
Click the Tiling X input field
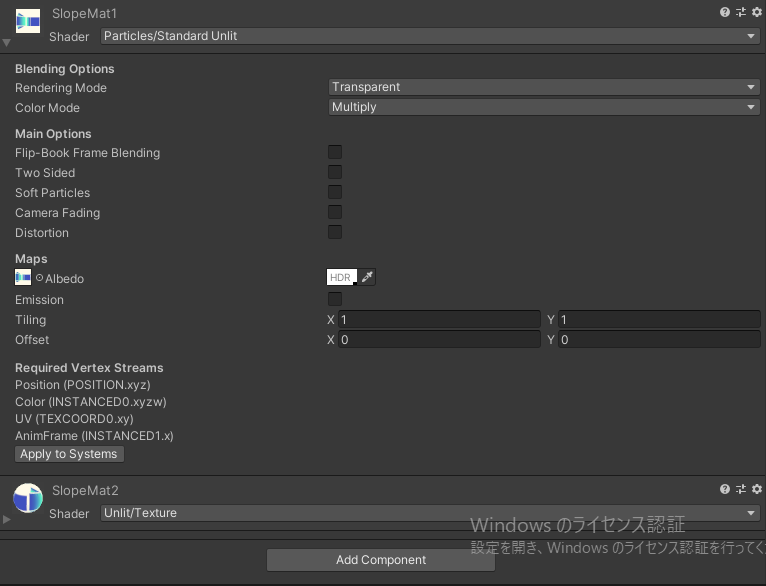point(439,319)
